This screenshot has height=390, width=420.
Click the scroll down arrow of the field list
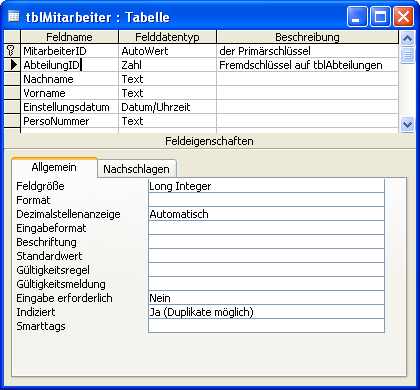click(407, 125)
